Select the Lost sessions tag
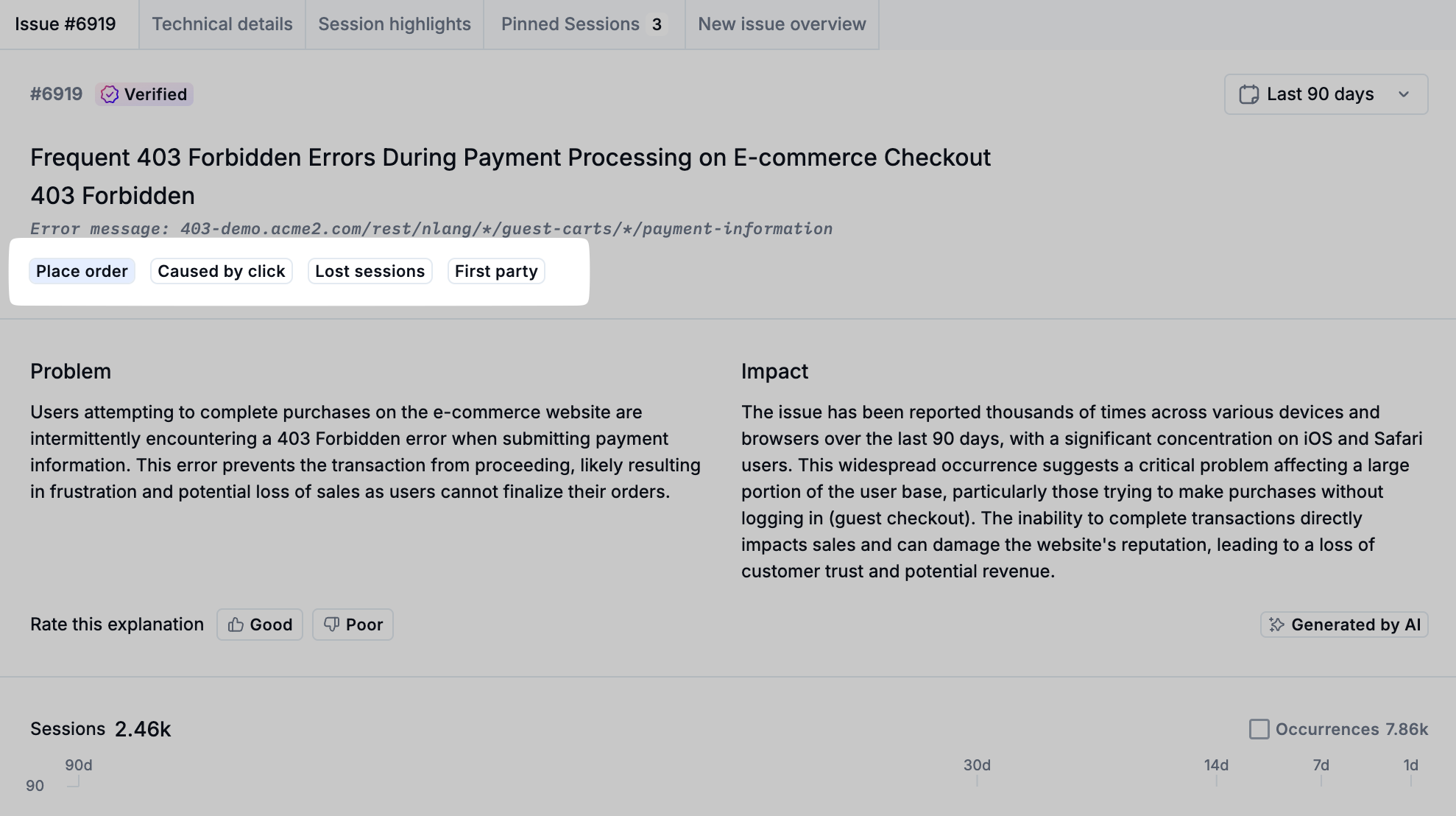1456x816 pixels. click(370, 271)
